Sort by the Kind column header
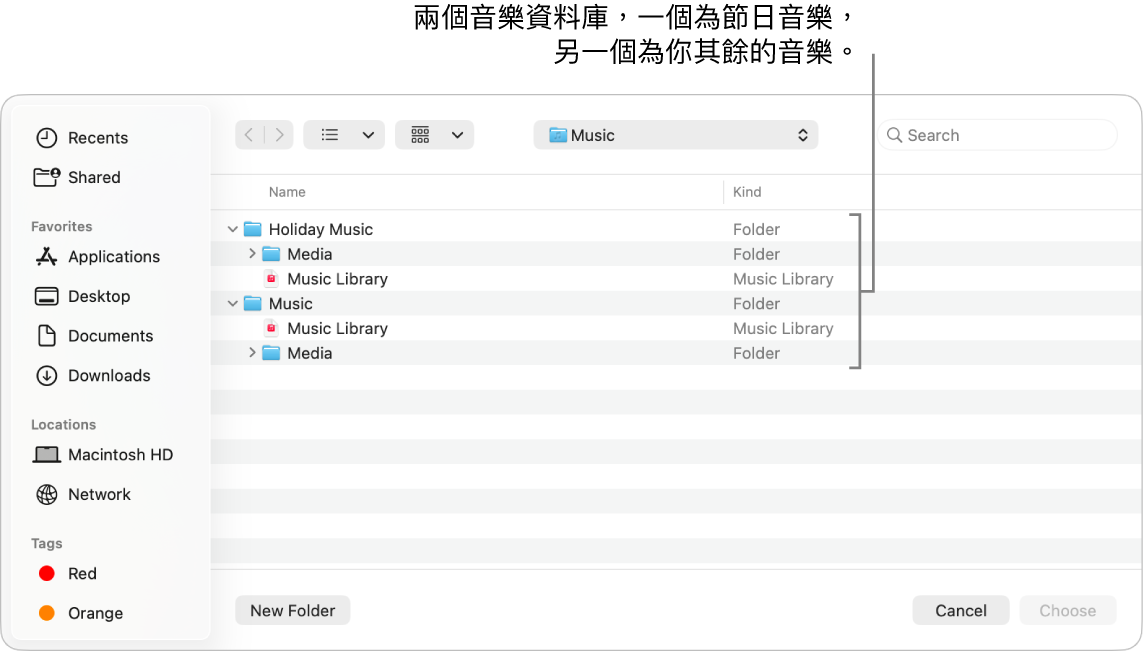Viewport: 1144px width, 654px height. (x=747, y=192)
